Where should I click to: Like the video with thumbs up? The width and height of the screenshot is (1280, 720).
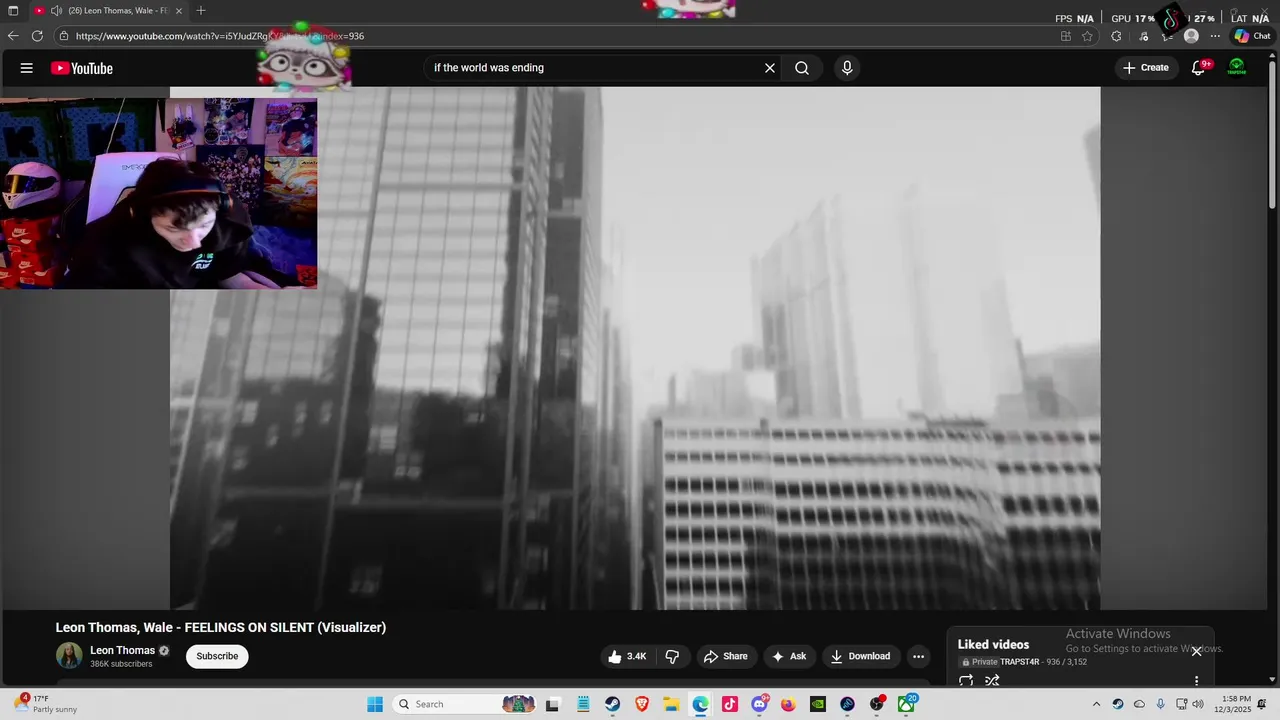tap(627, 656)
